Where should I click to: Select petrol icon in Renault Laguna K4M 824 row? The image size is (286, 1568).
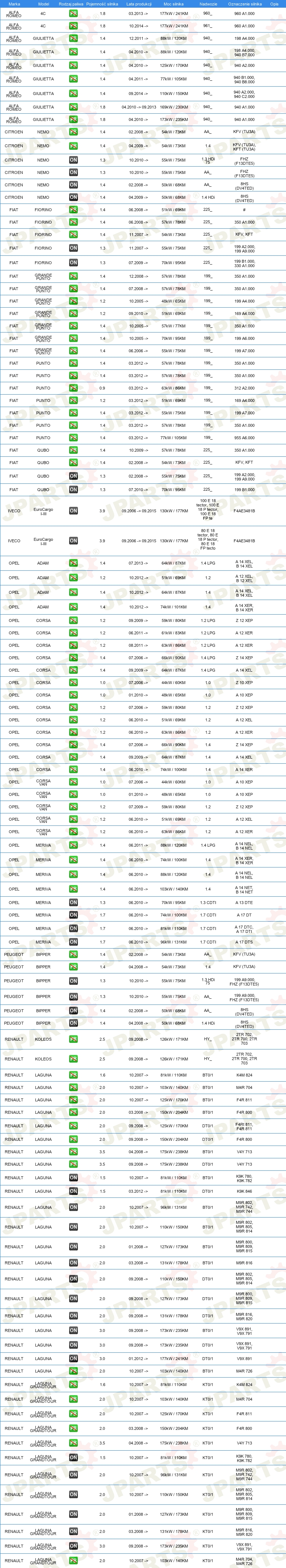[73, 1075]
